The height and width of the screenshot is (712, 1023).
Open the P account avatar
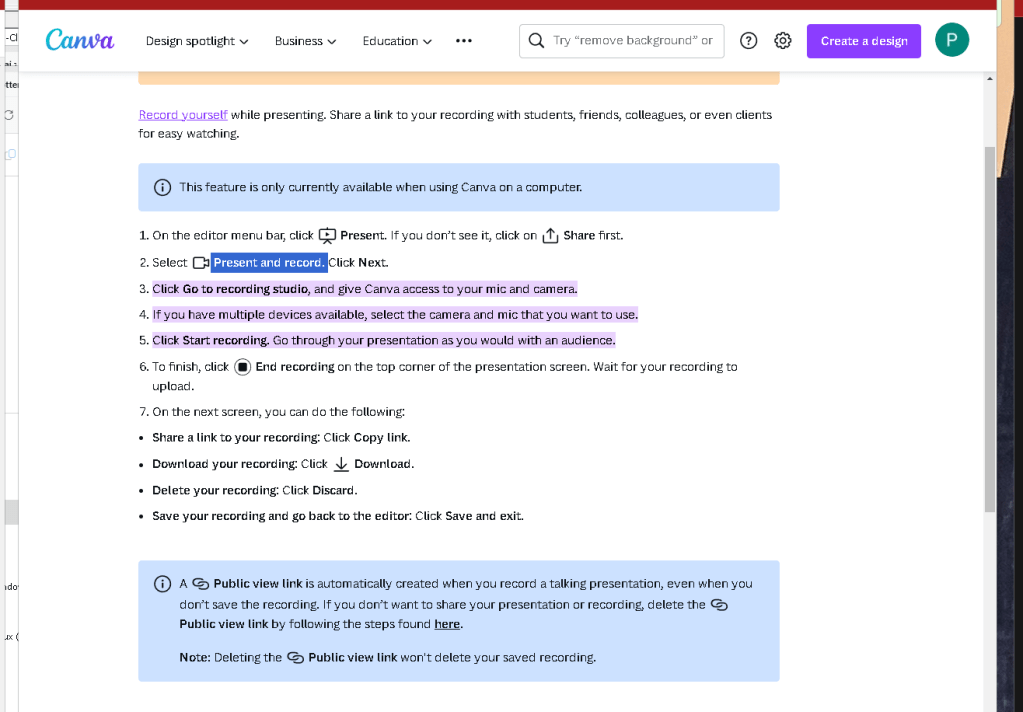pos(952,40)
